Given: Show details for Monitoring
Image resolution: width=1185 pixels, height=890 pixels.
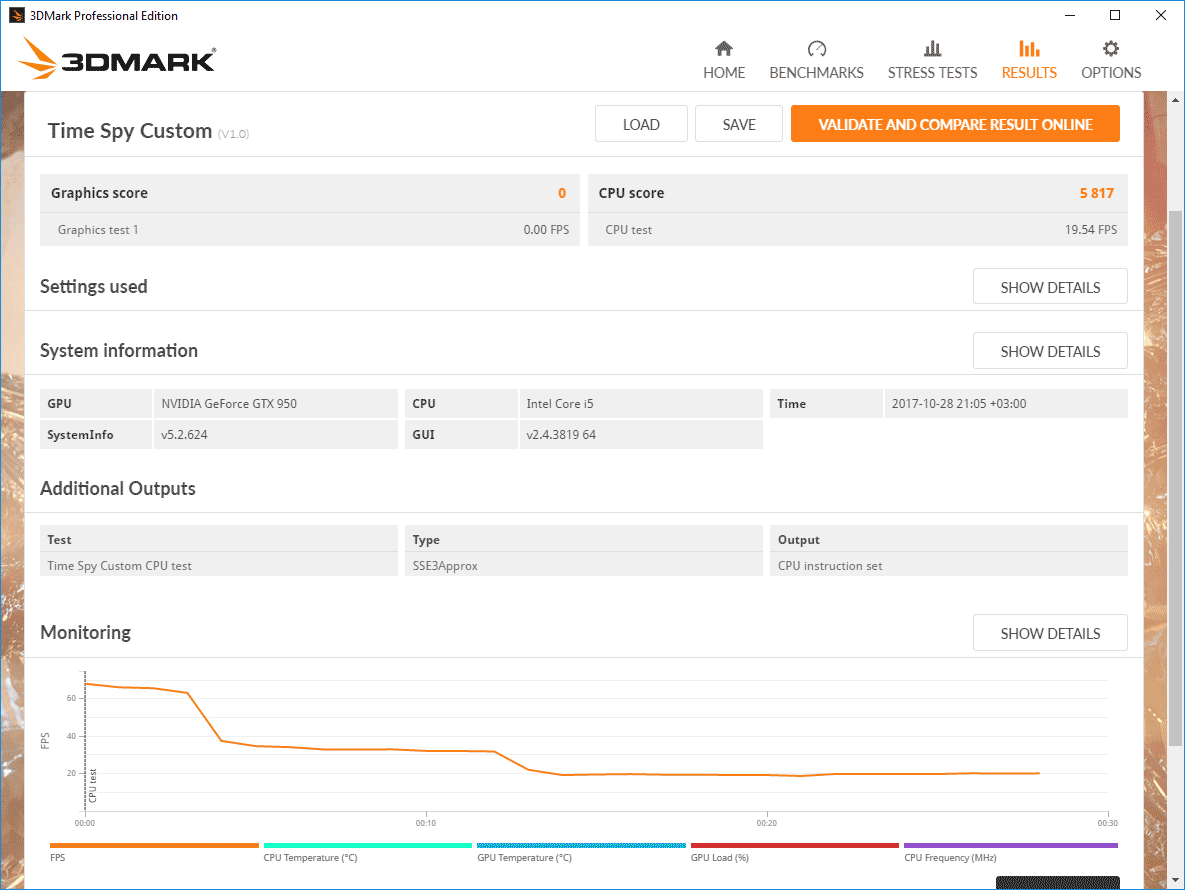Looking at the screenshot, I should coord(1050,633).
